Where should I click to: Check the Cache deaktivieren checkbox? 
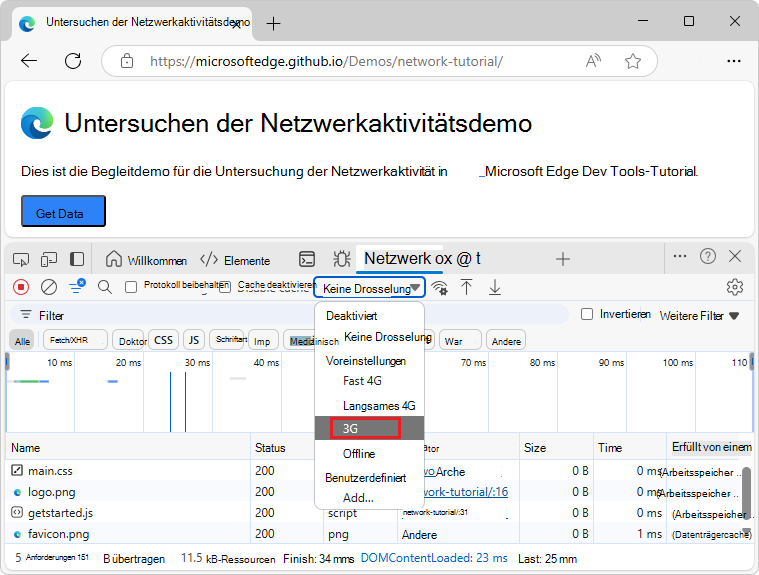(x=225, y=287)
